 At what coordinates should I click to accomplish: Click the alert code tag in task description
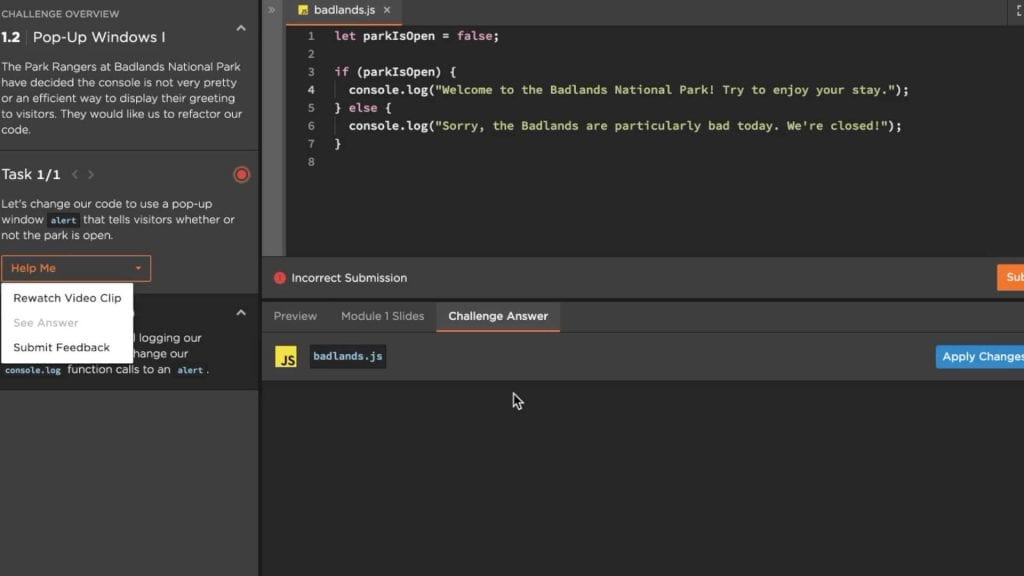pyautogui.click(x=63, y=221)
